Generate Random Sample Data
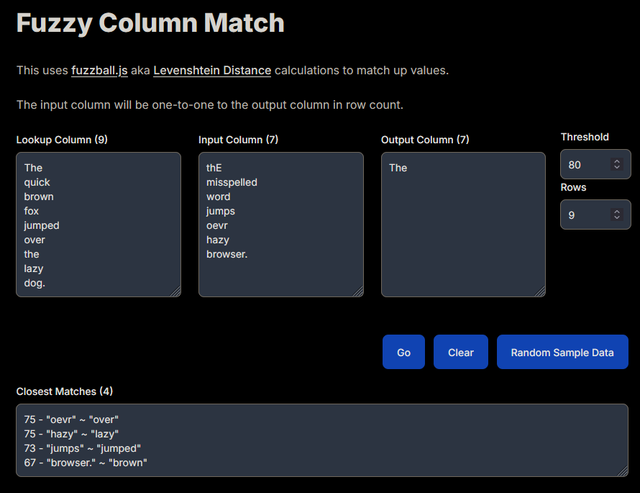 pyautogui.click(x=562, y=352)
